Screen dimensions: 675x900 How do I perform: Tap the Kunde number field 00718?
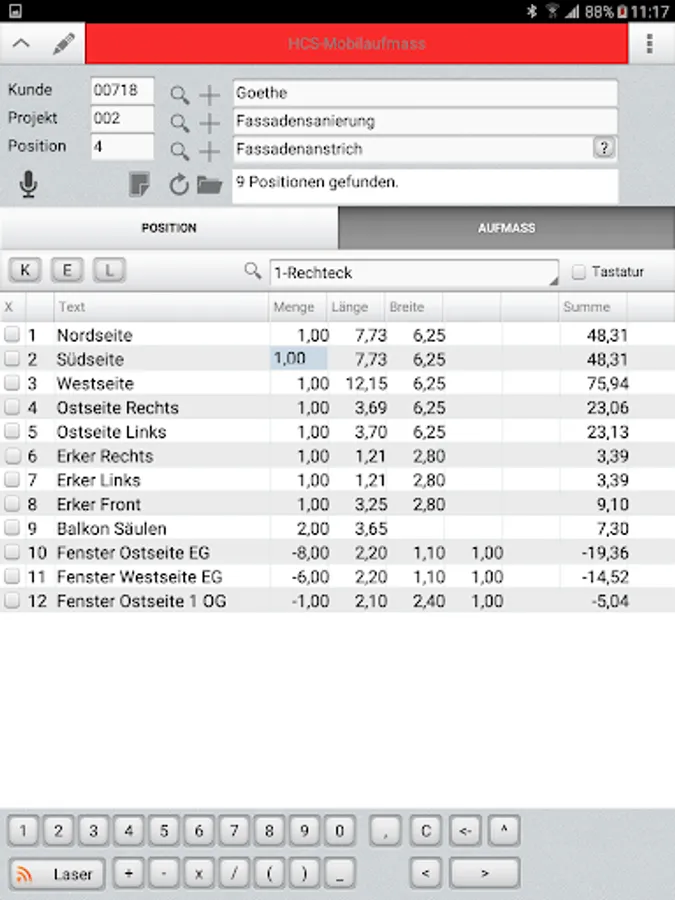pyautogui.click(x=122, y=91)
